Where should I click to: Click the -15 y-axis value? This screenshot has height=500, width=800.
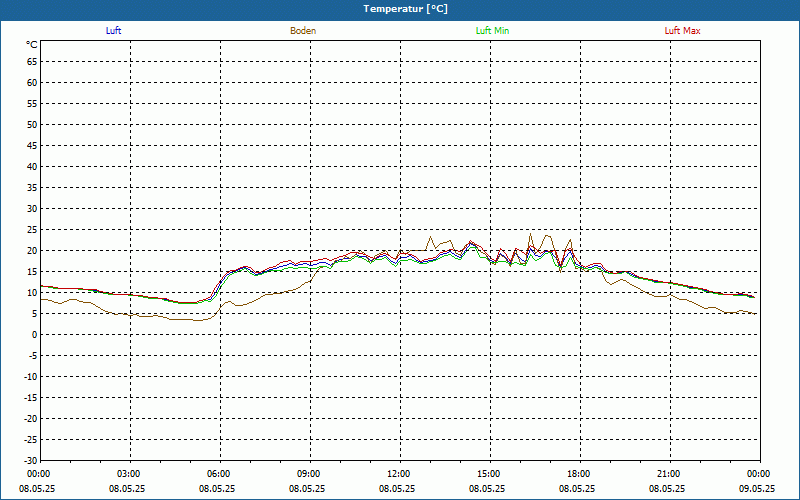[31, 397]
